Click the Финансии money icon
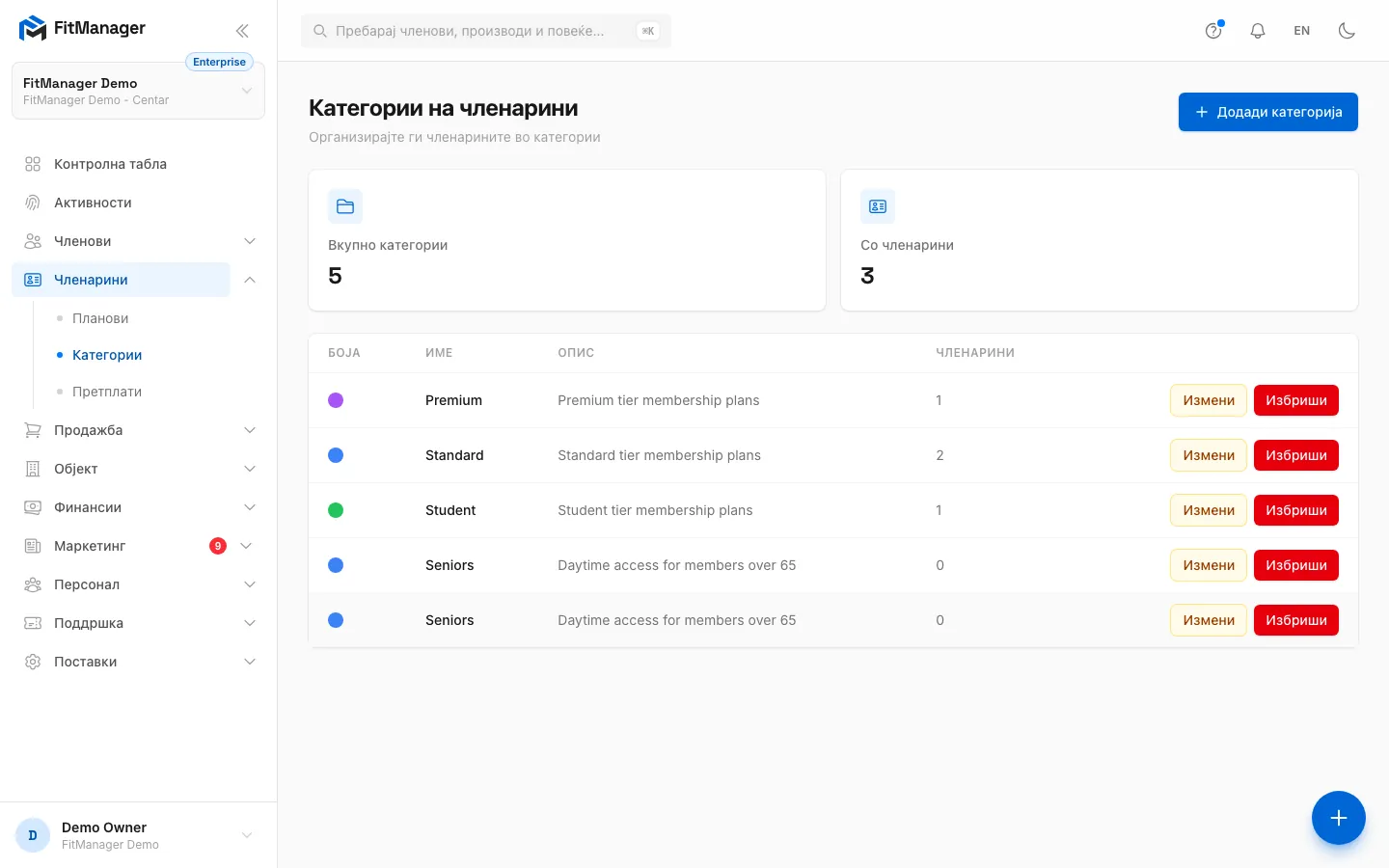The image size is (1389, 868). pyautogui.click(x=33, y=507)
